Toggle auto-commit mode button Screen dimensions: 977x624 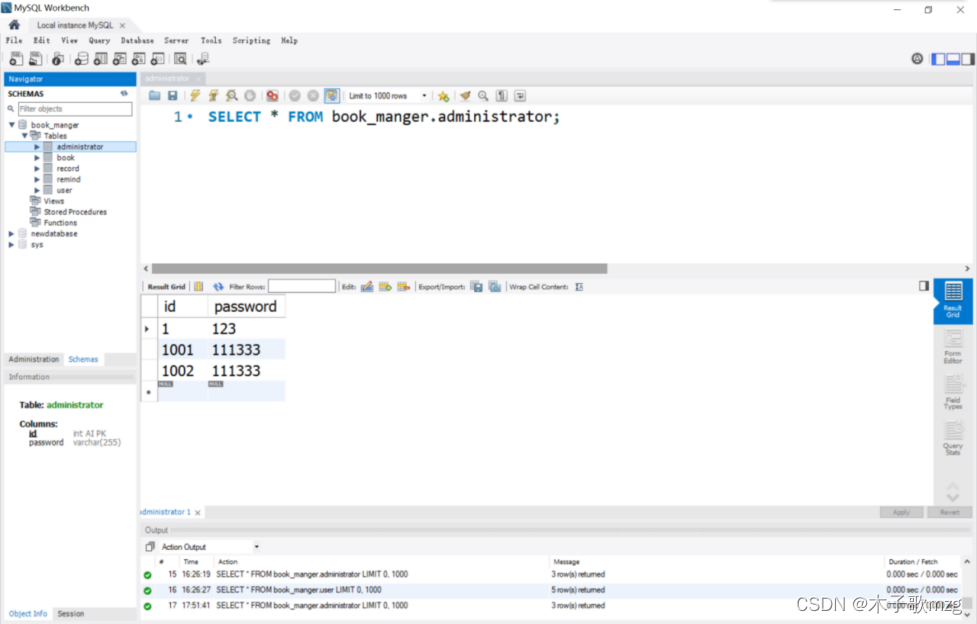click(x=331, y=95)
